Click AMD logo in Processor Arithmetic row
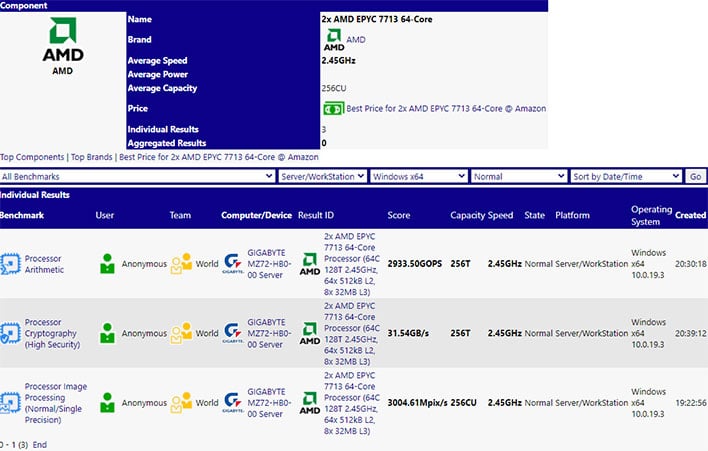Image resolution: width=708 pixels, height=451 pixels. point(310,264)
